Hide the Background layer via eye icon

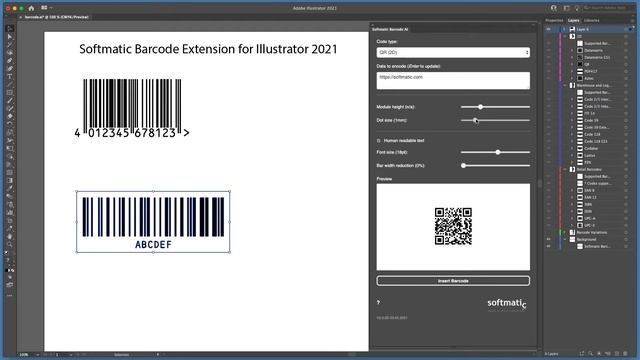click(548, 239)
